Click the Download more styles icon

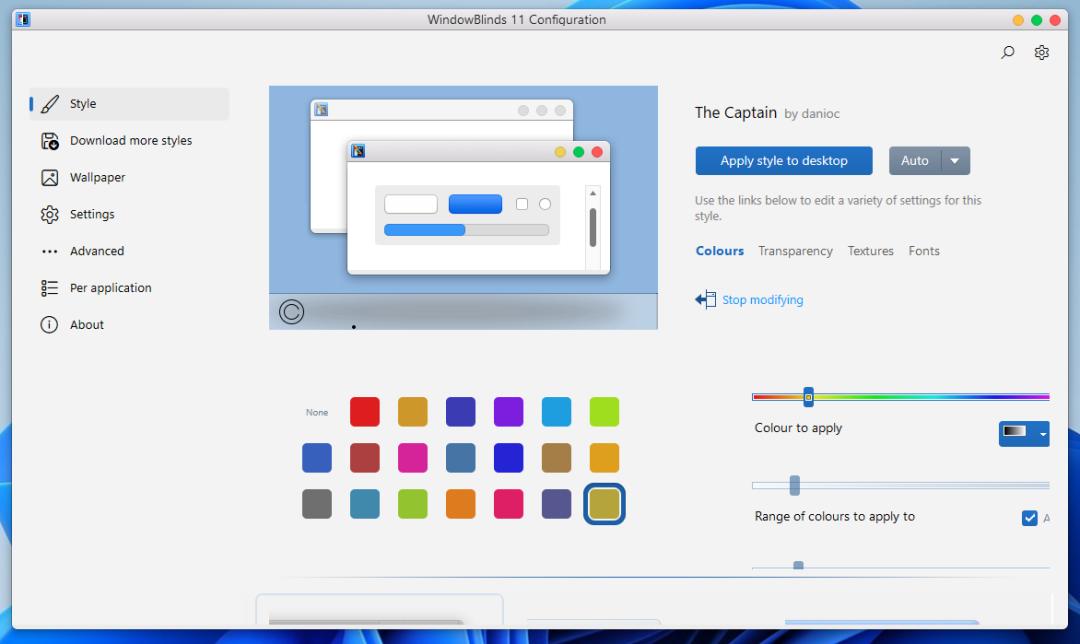point(50,141)
